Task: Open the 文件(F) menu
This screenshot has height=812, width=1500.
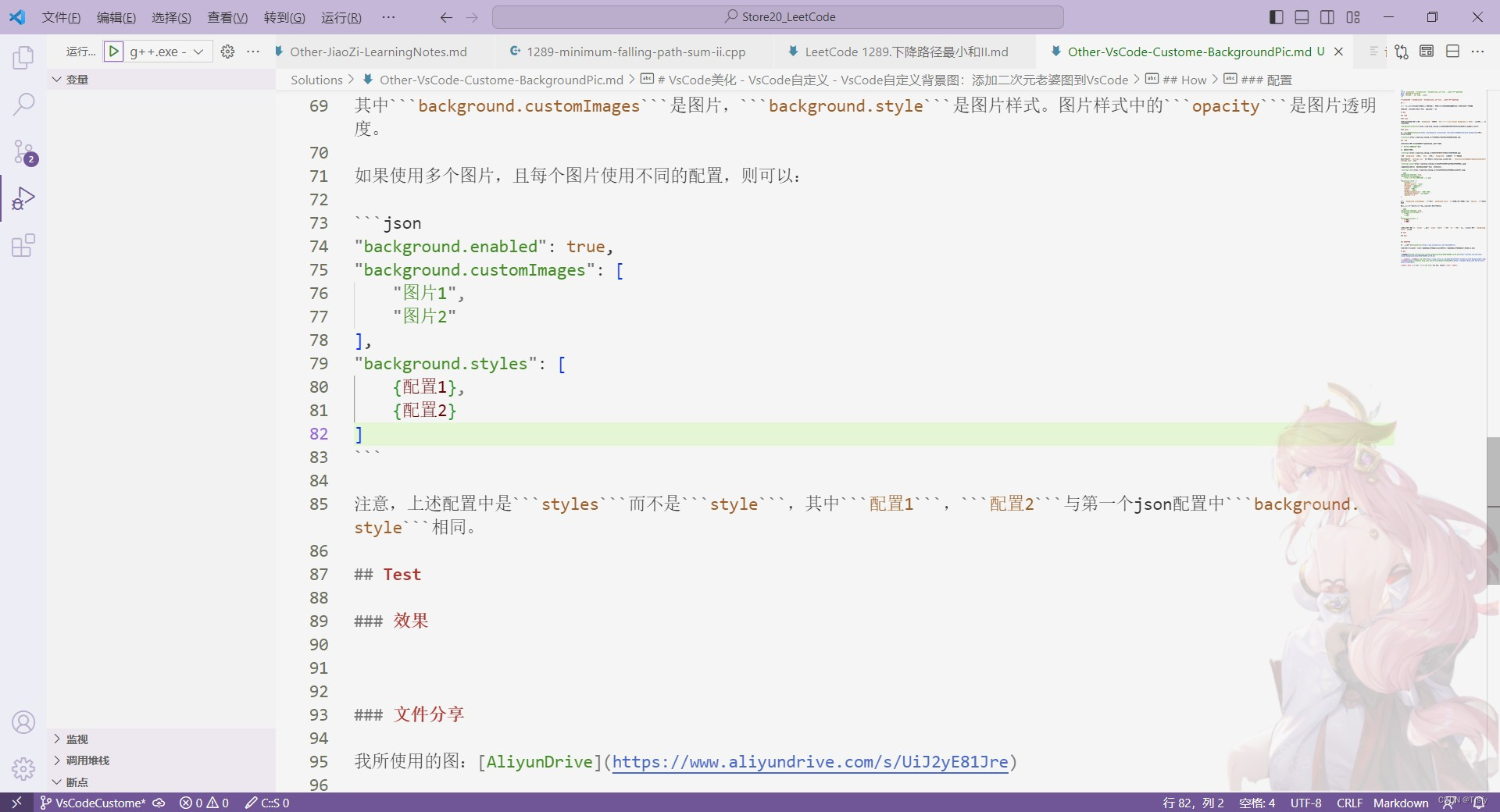Action: point(61,17)
